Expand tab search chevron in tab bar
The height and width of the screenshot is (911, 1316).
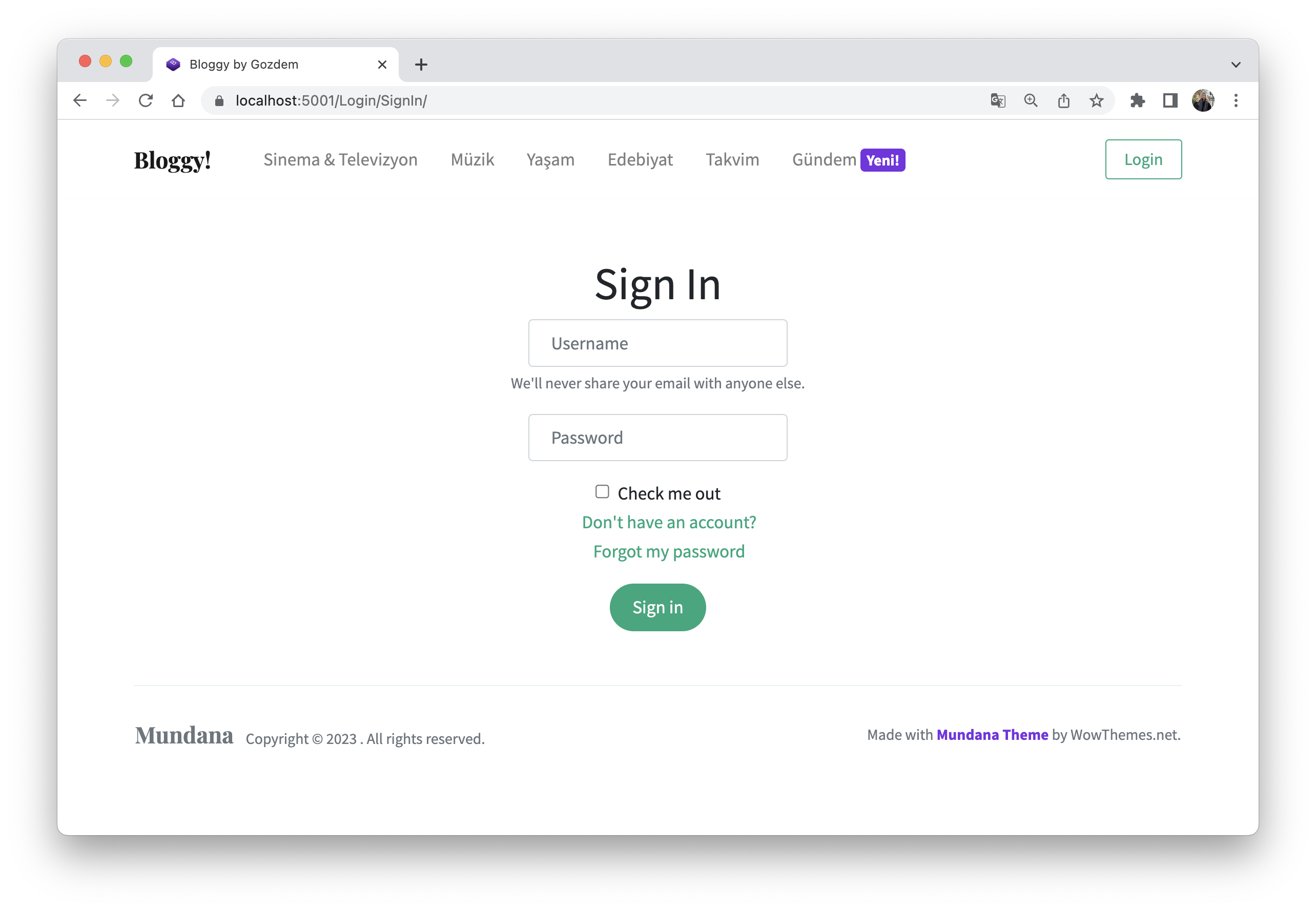tap(1236, 65)
